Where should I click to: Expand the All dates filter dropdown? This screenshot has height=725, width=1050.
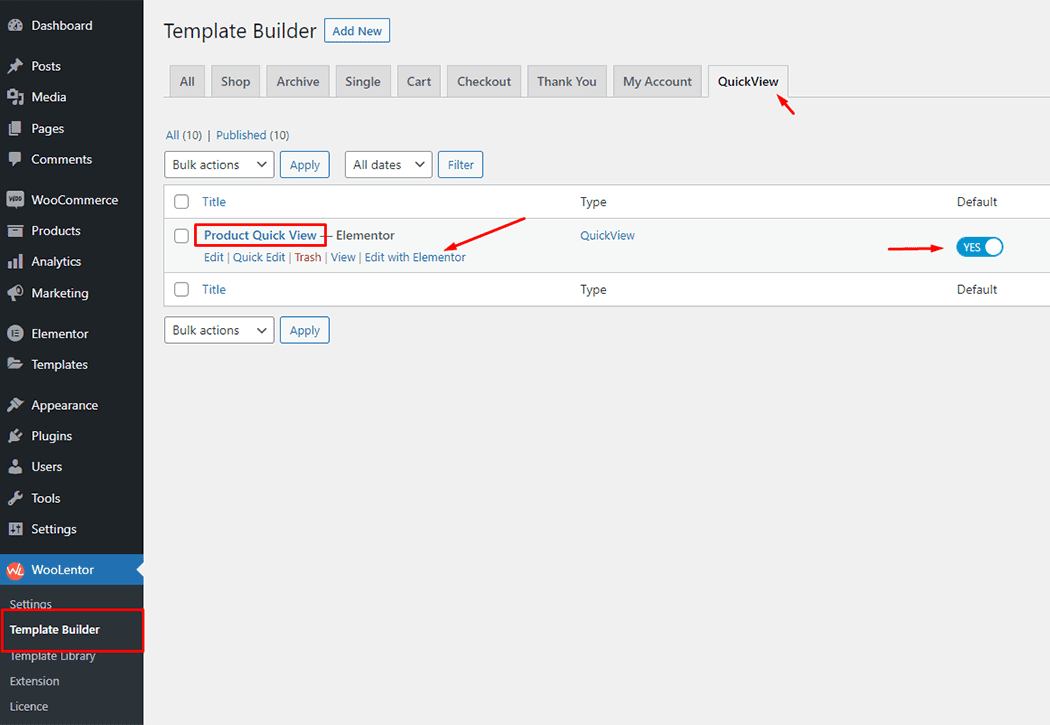point(388,164)
